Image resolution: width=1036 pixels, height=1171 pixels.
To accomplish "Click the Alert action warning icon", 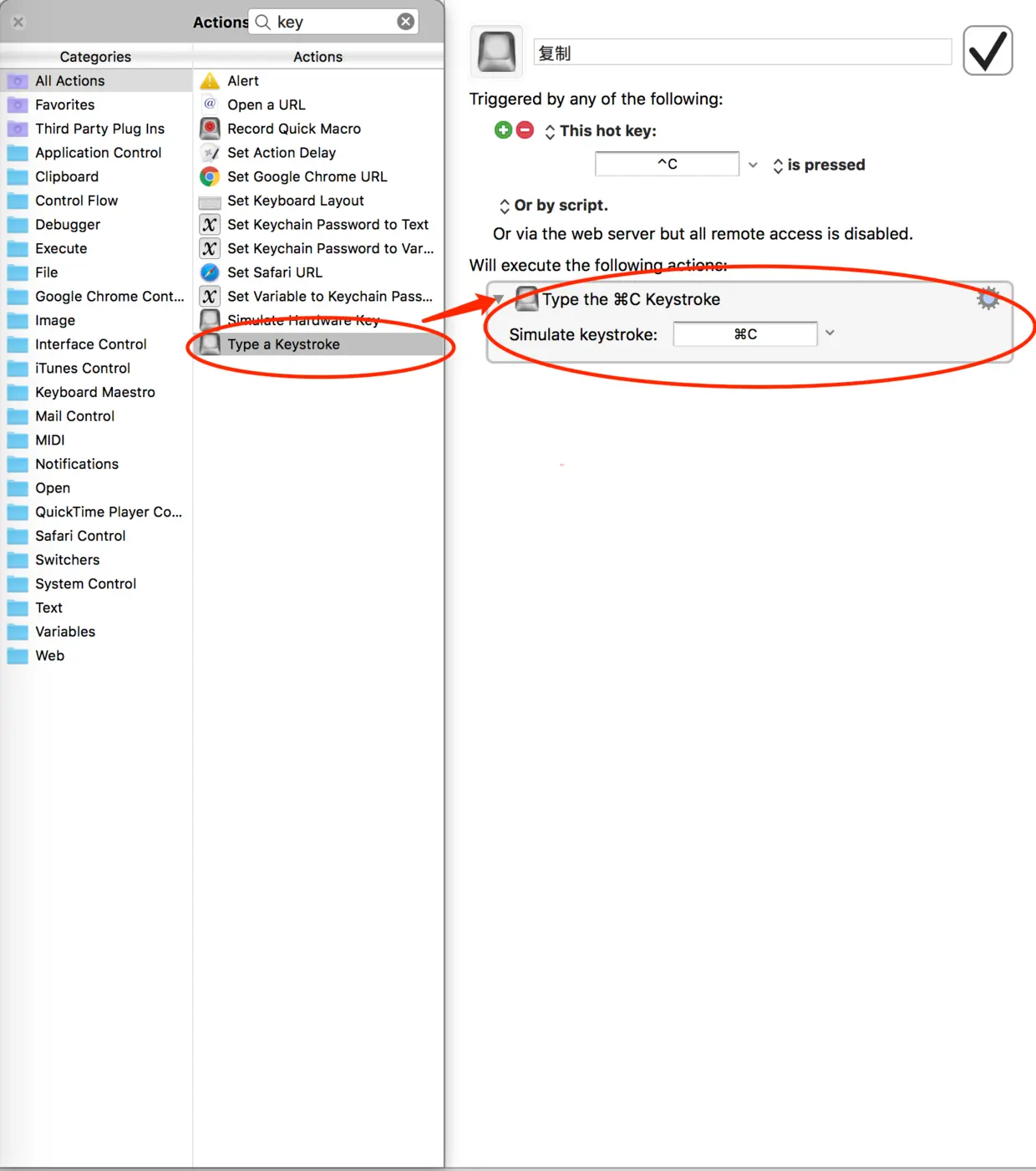I will coord(210,81).
